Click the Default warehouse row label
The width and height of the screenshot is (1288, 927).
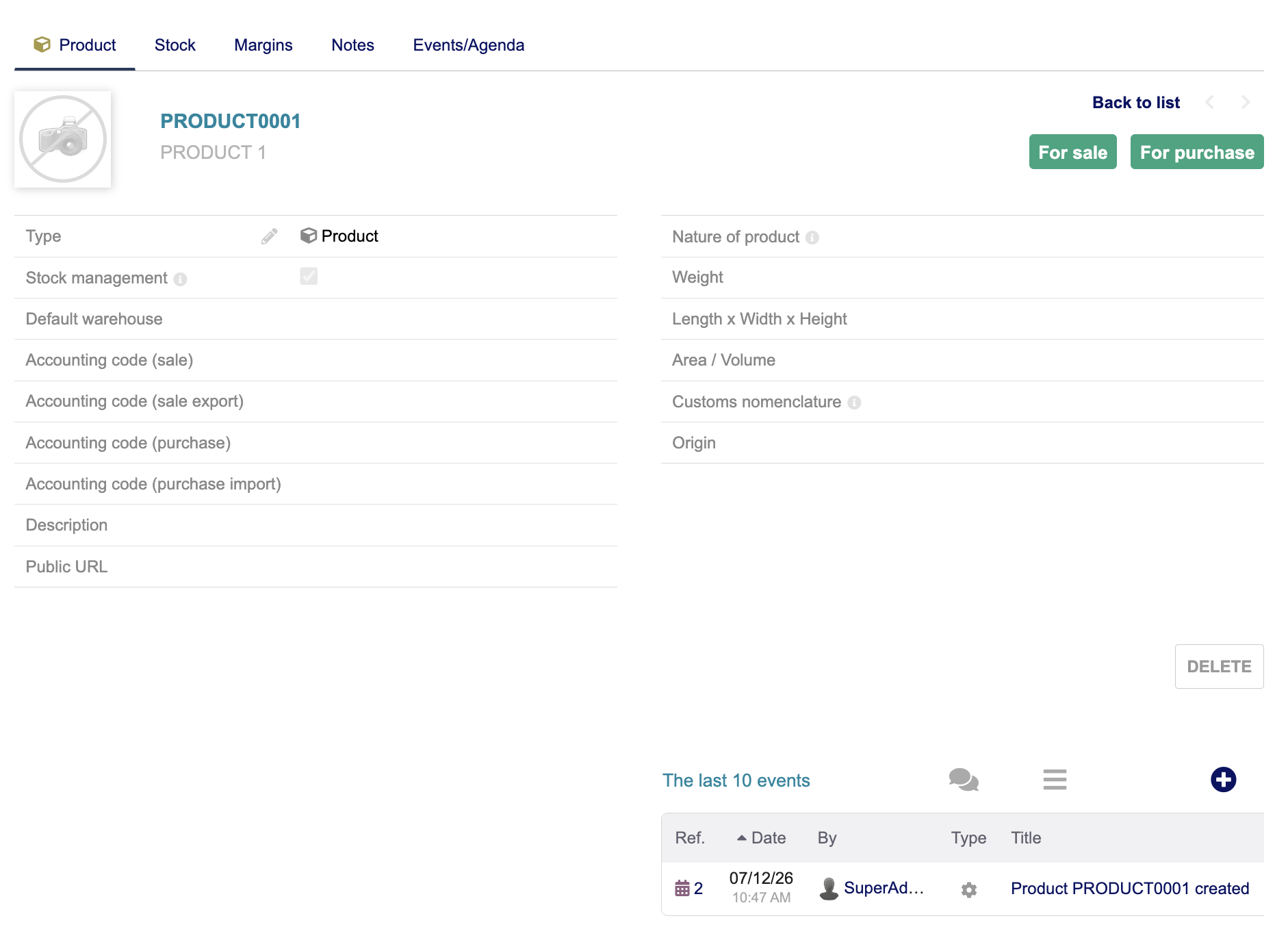pyautogui.click(x=94, y=319)
